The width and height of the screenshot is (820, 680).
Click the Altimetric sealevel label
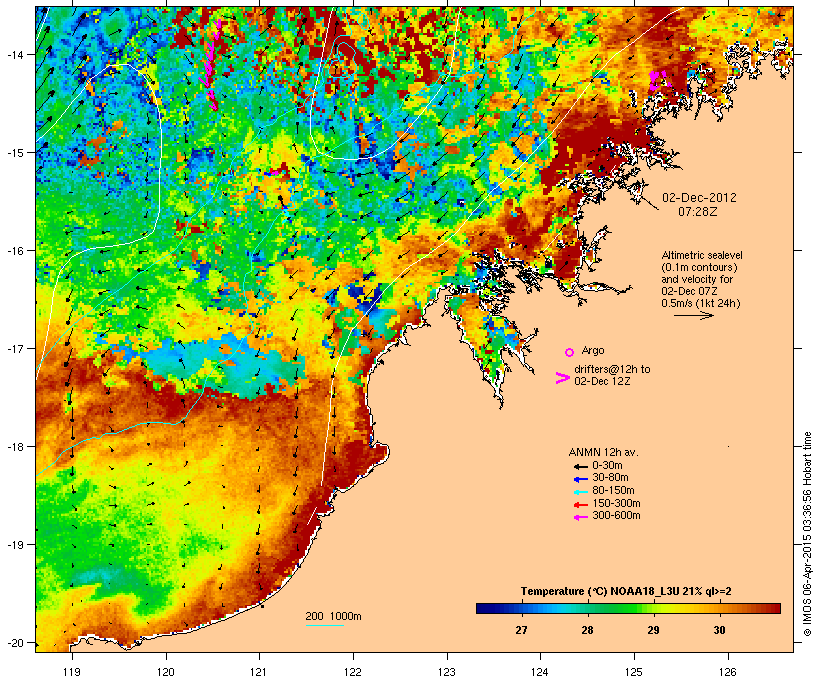click(x=702, y=255)
